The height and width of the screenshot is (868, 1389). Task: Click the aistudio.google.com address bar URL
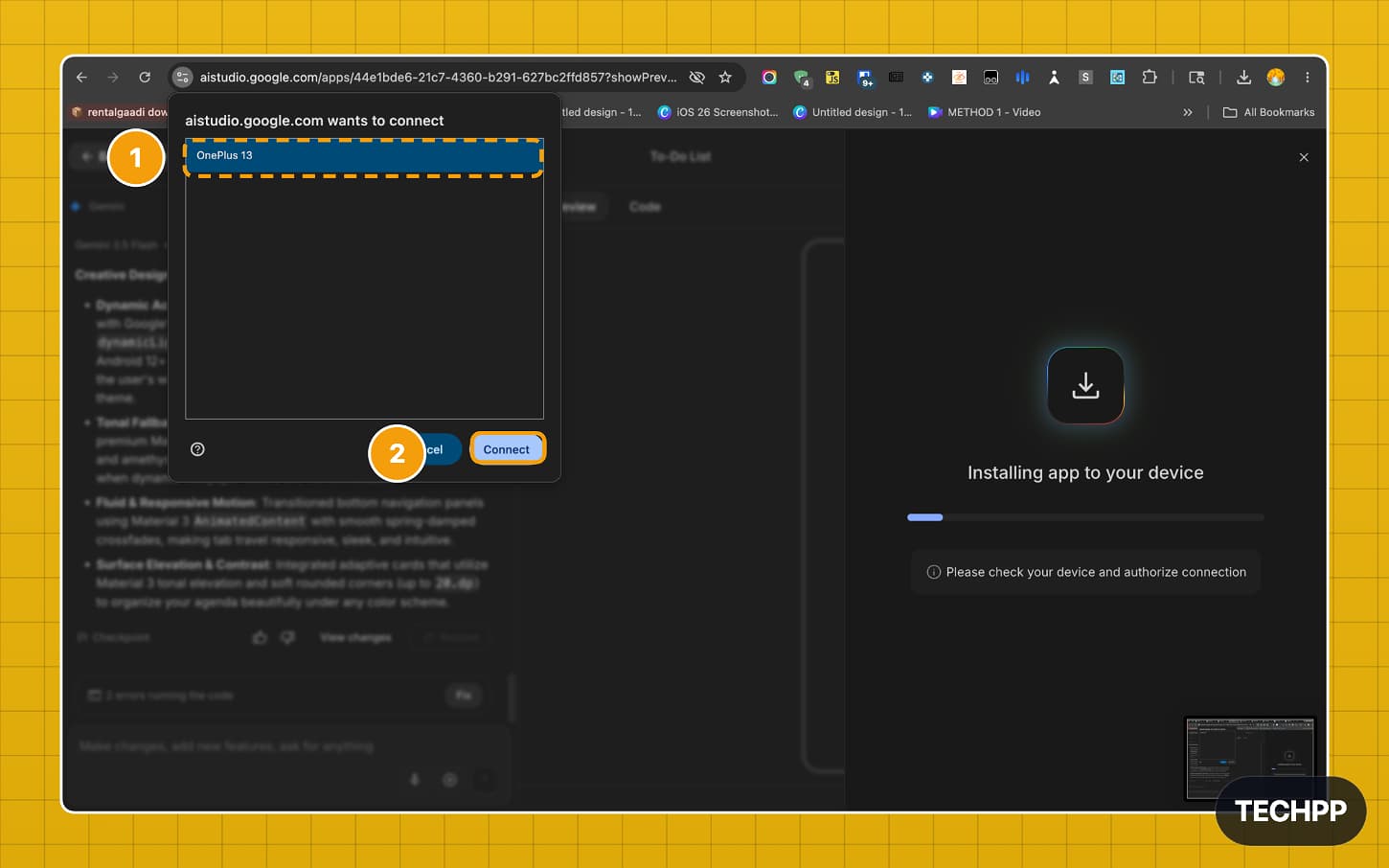pyautogui.click(x=438, y=78)
